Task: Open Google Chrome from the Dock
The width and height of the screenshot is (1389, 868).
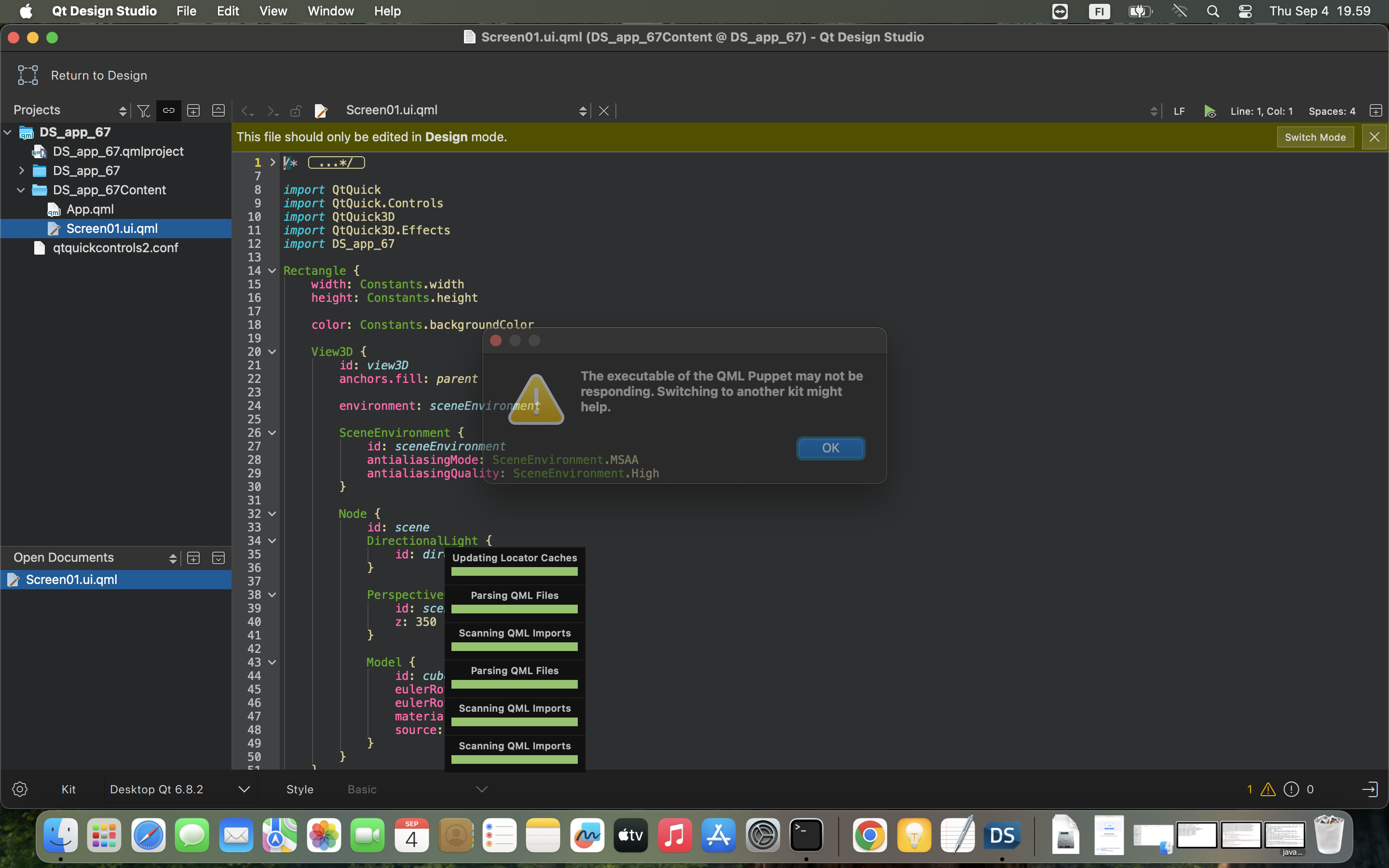Action: coord(870,835)
